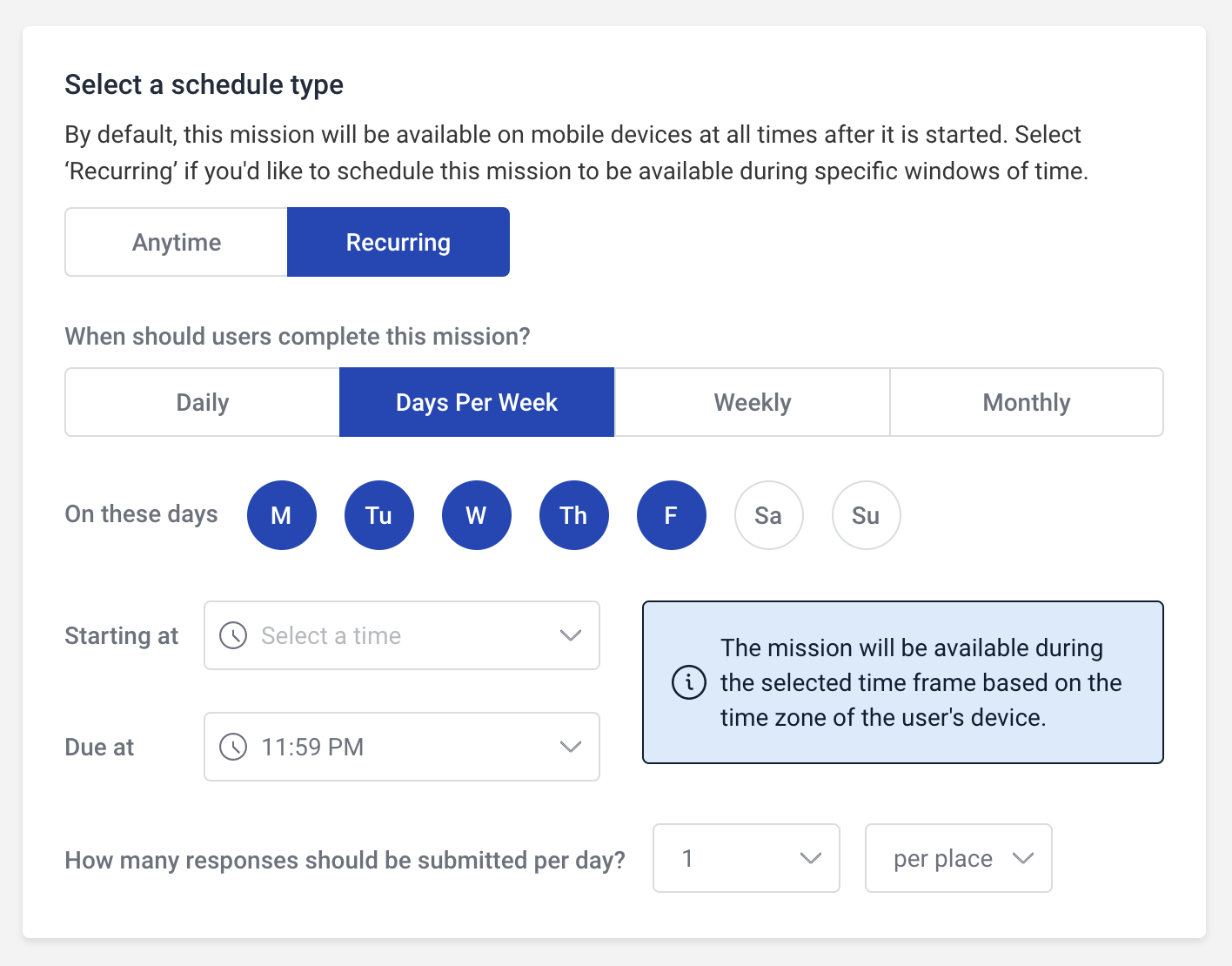Toggle Wednesday in the day selector

click(476, 515)
